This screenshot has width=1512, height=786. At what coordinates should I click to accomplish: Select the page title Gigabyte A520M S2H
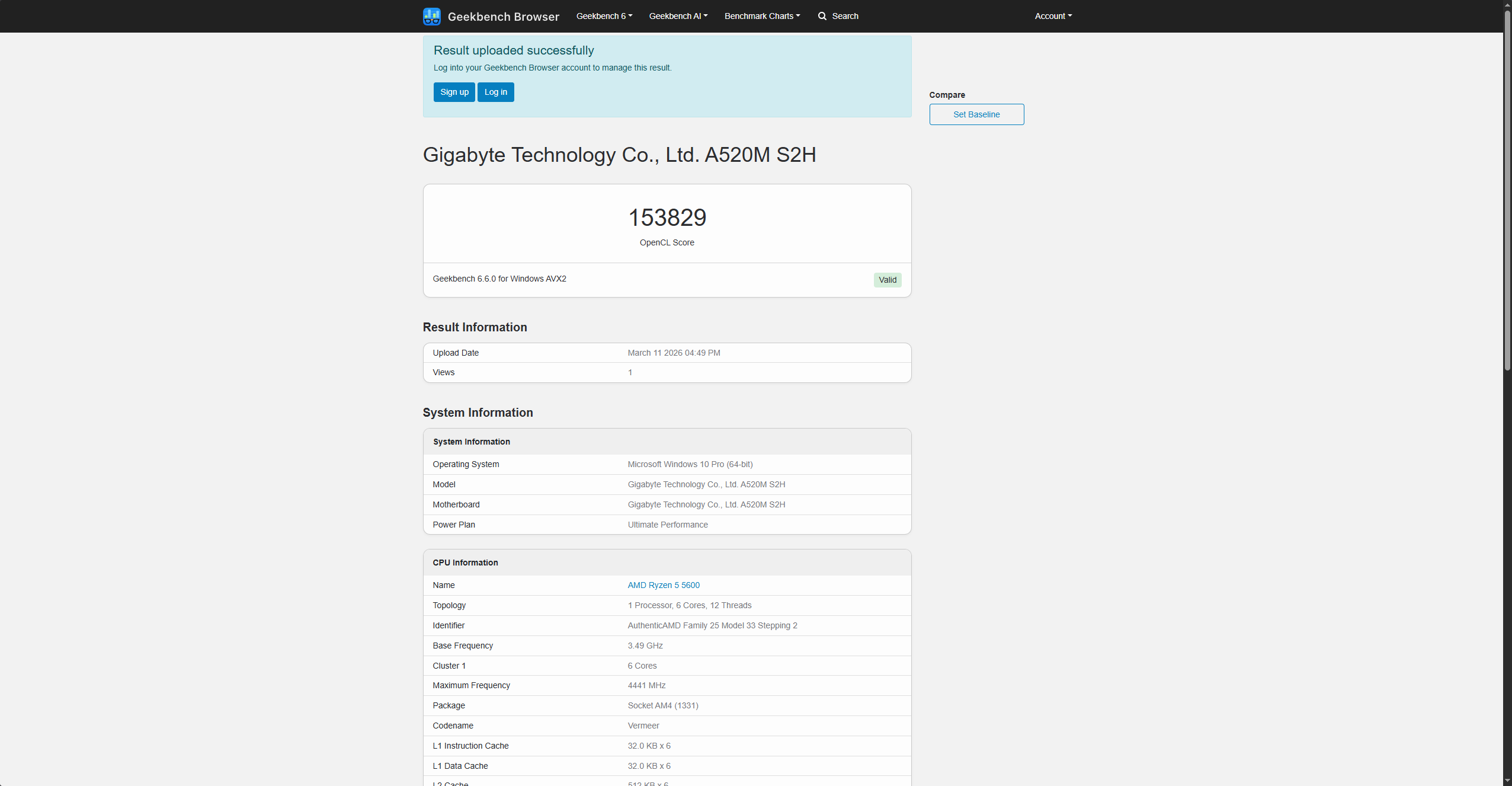619,155
